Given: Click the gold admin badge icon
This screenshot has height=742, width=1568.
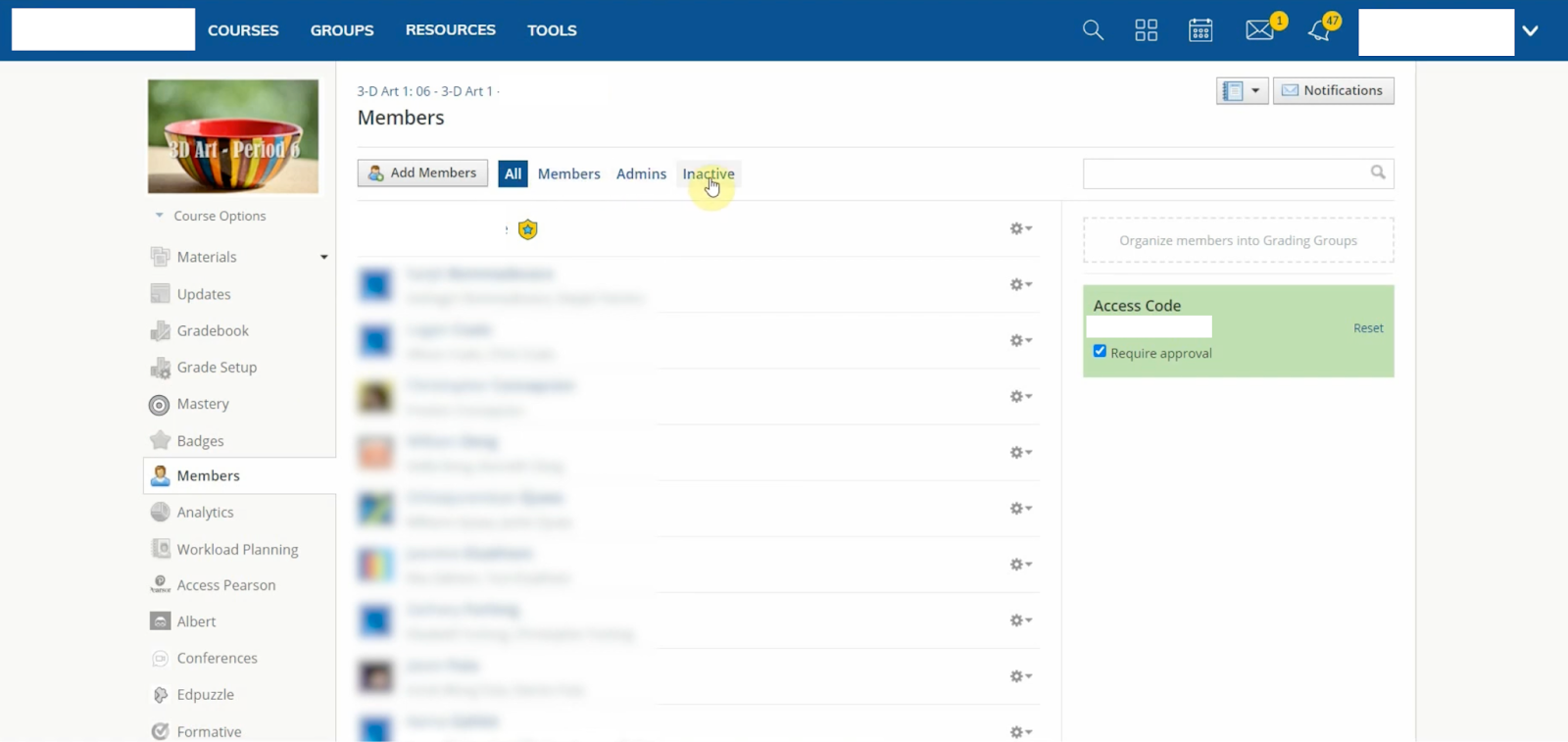Looking at the screenshot, I should pos(527,229).
